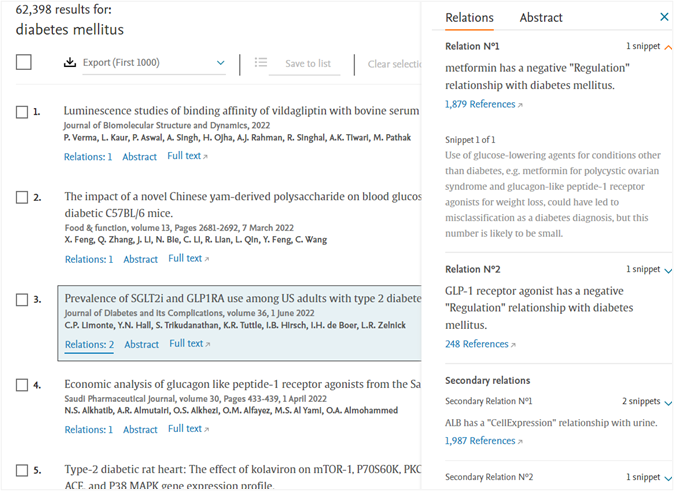Tick the select-all results checkbox
This screenshot has width=674, height=491.
[24, 62]
